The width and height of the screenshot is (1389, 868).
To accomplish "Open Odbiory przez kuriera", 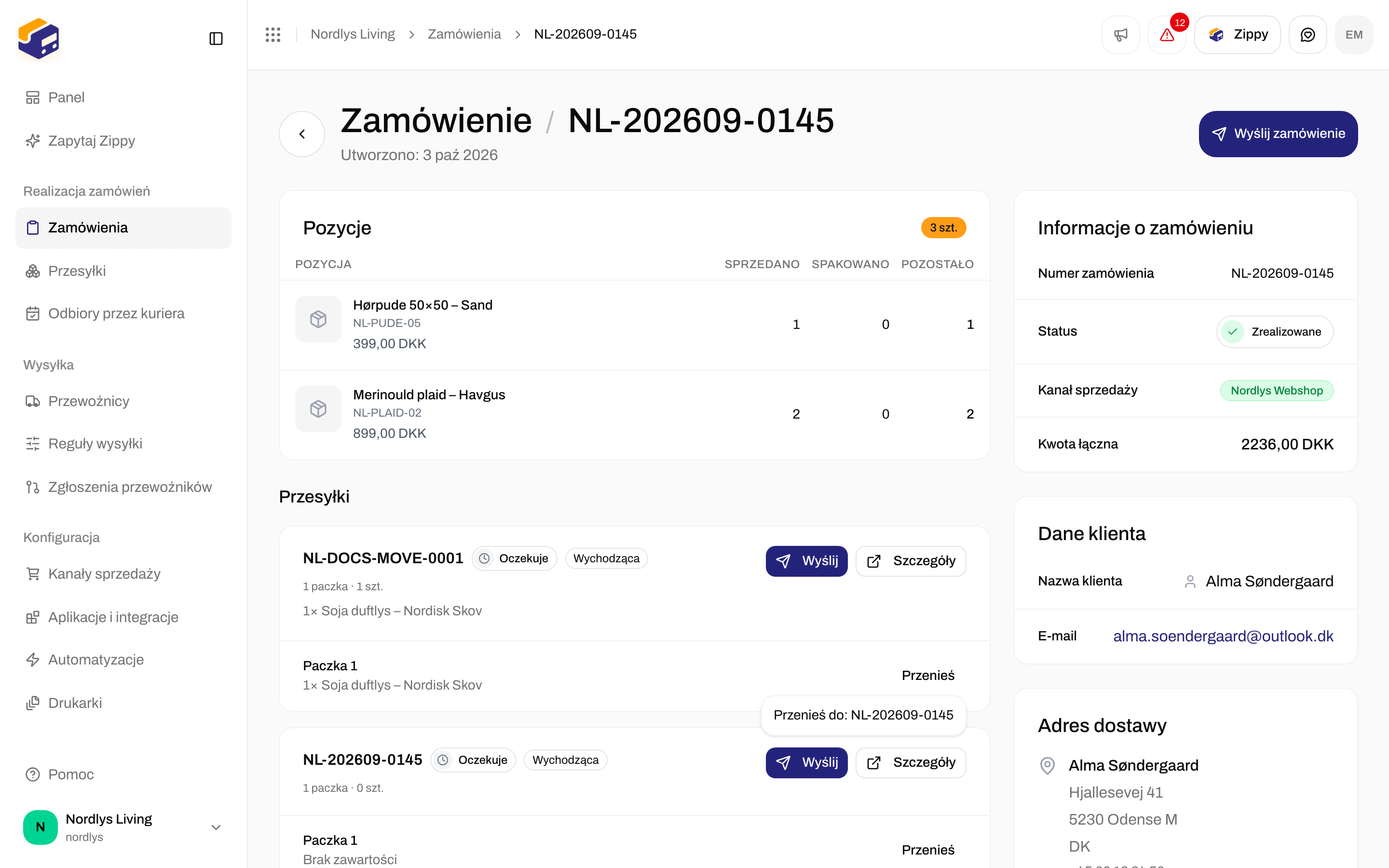I will 123,313.
